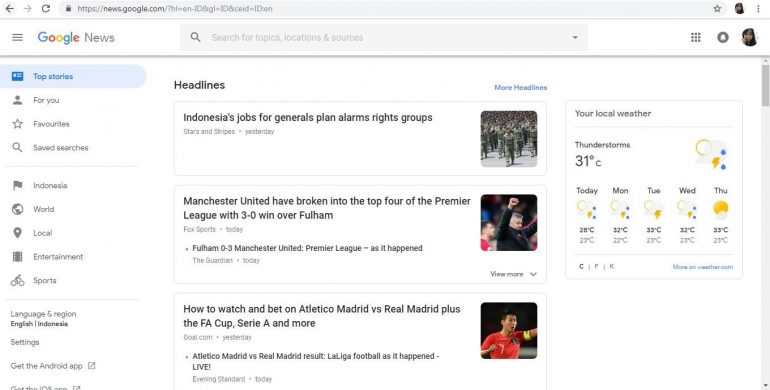Open Atletico Madrid vs Real Madrid betting headline
The width and height of the screenshot is (770, 390).
click(322, 316)
